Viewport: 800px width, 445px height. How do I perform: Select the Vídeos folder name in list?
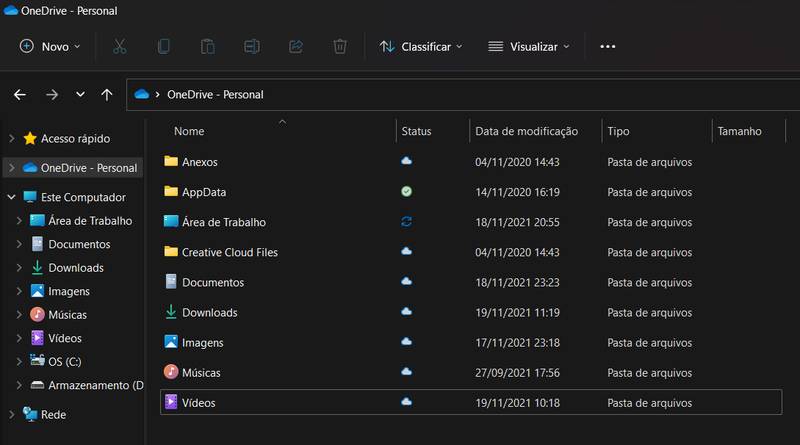coord(198,403)
